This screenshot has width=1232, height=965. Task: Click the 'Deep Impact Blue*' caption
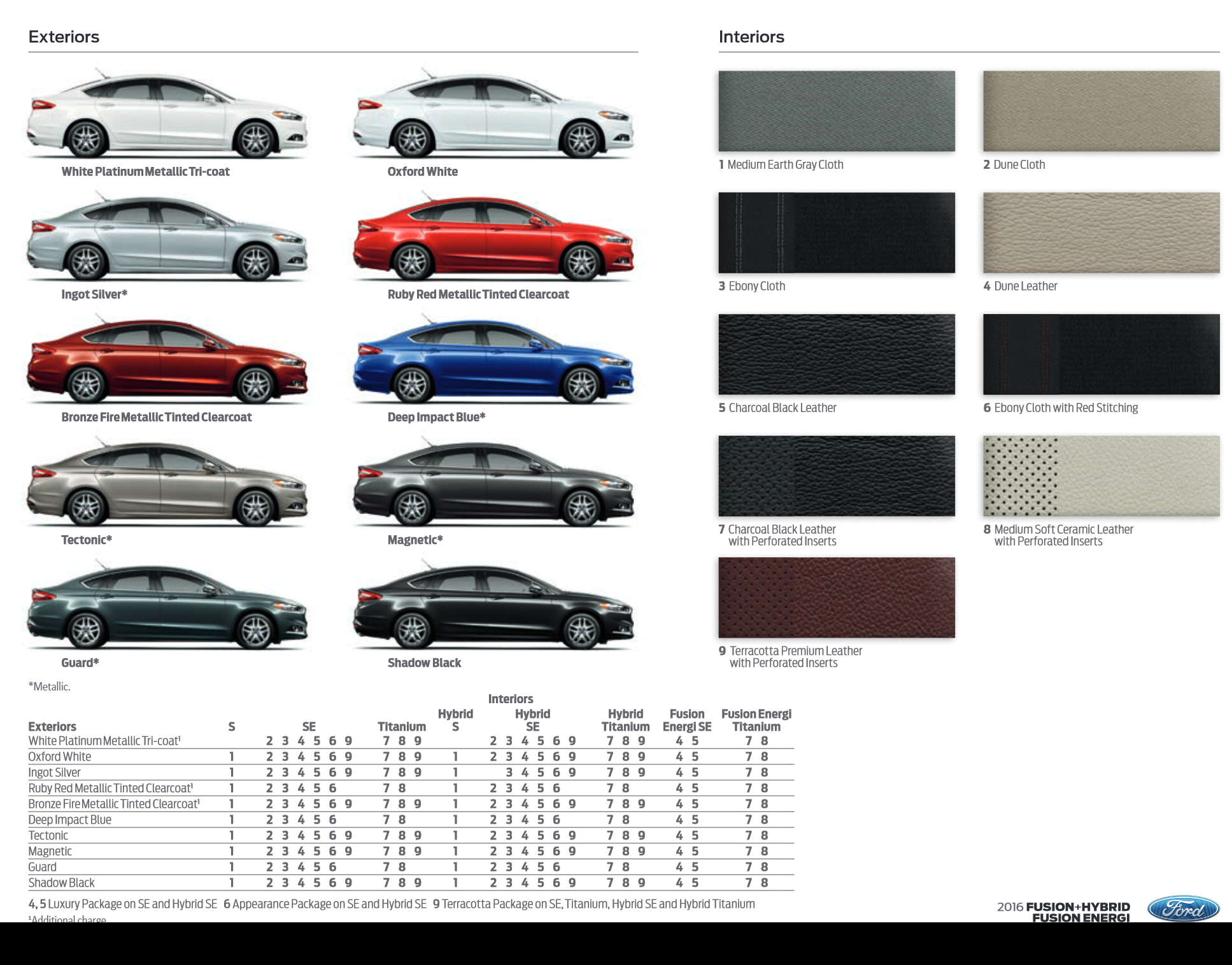coord(436,417)
